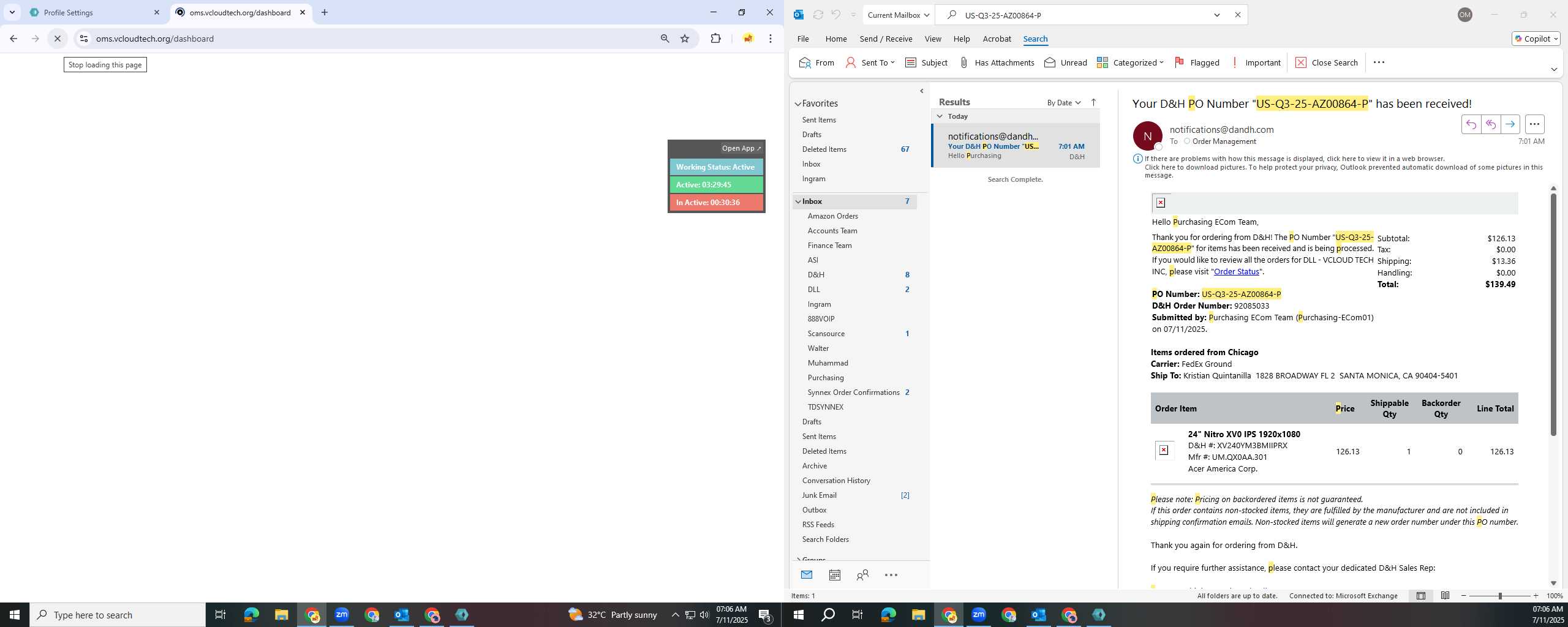
Task: Open the more actions ellipsis beside Forward
Action: (1534, 124)
